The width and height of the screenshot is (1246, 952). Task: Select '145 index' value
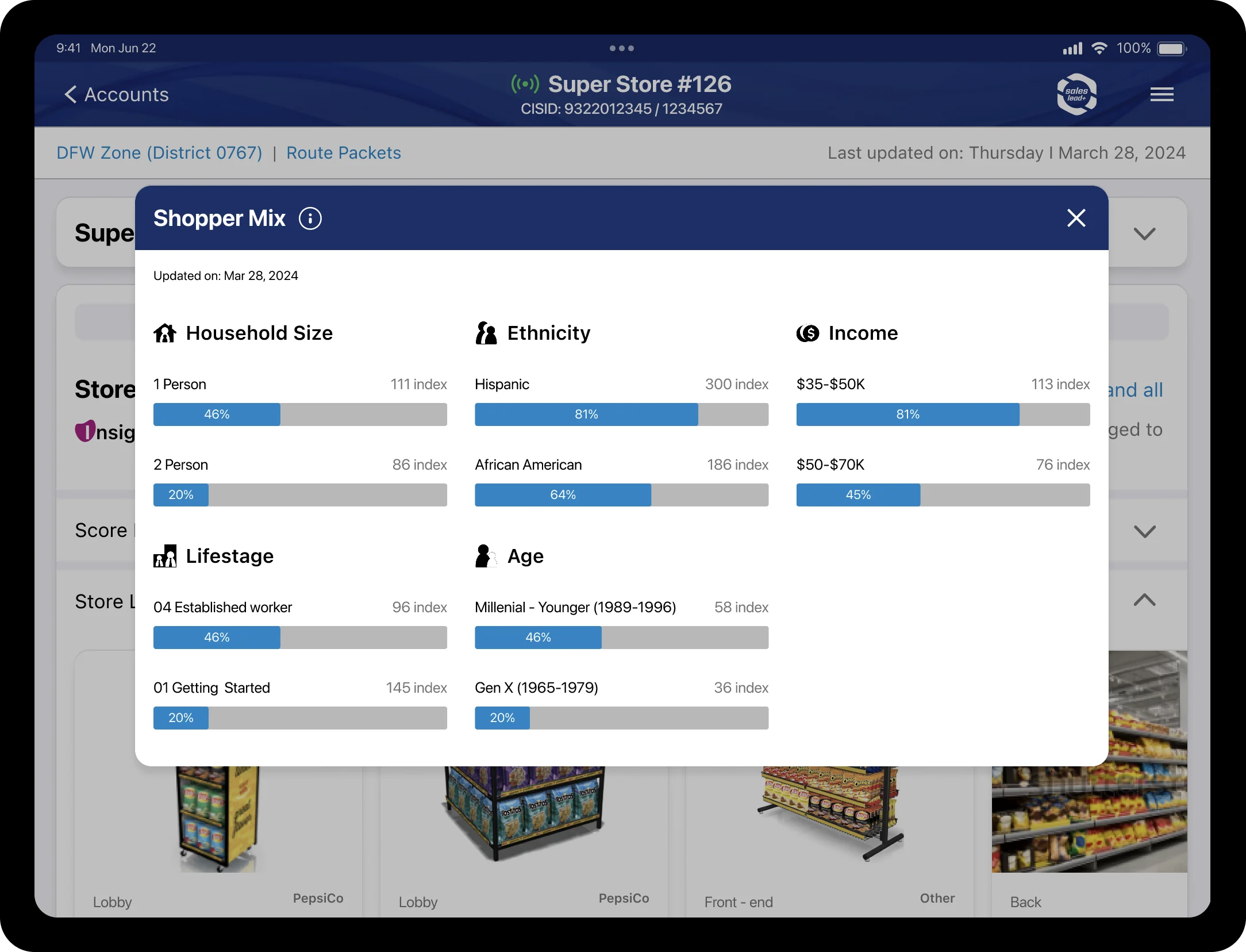point(416,688)
